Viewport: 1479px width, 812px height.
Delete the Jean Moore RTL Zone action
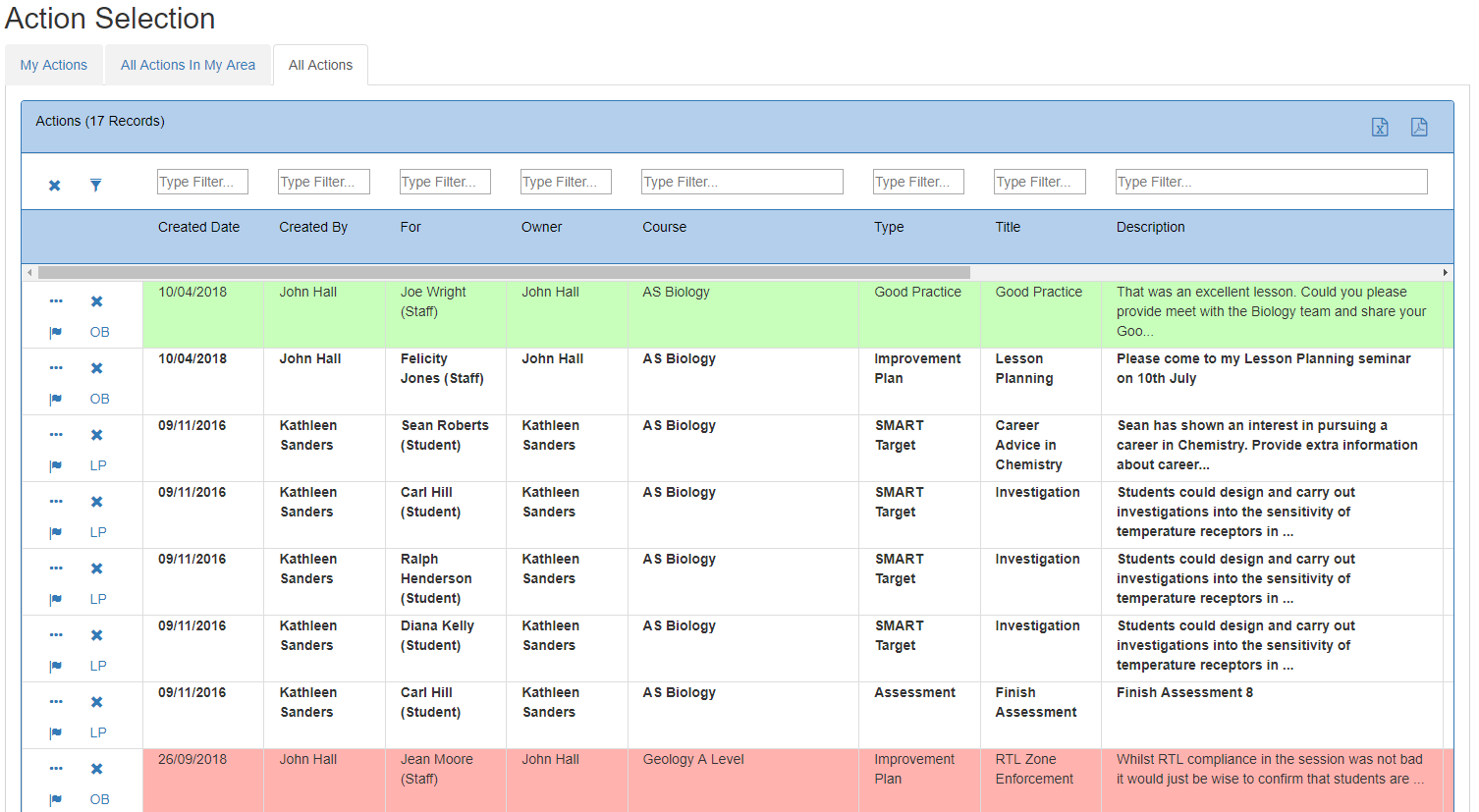[97, 769]
